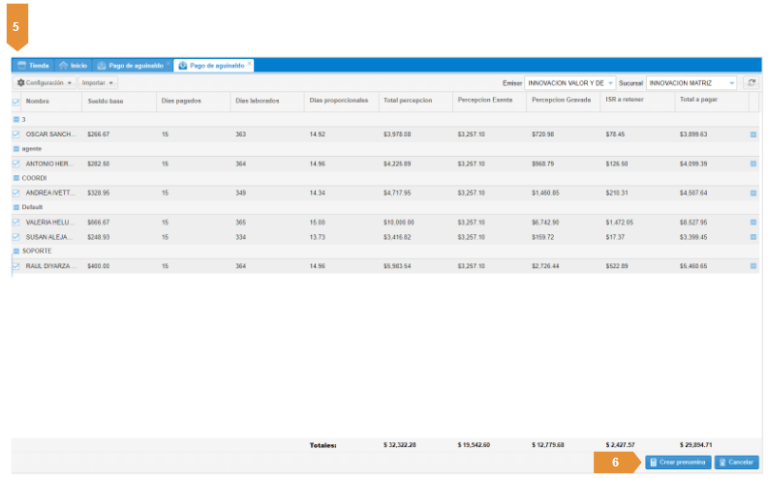The image size is (768, 479).
Task: Click the refresh icon beside Sucursal
Action: 751,83
